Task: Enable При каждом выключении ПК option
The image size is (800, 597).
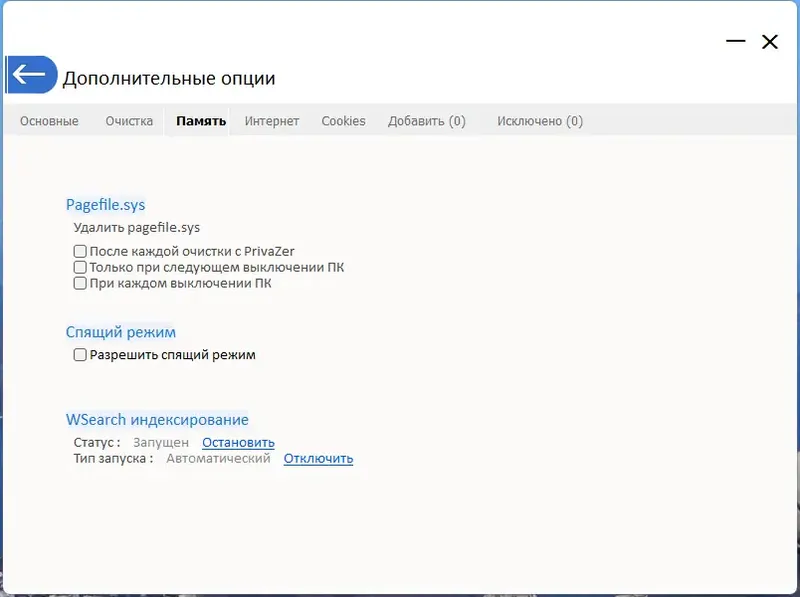Action: (x=79, y=283)
